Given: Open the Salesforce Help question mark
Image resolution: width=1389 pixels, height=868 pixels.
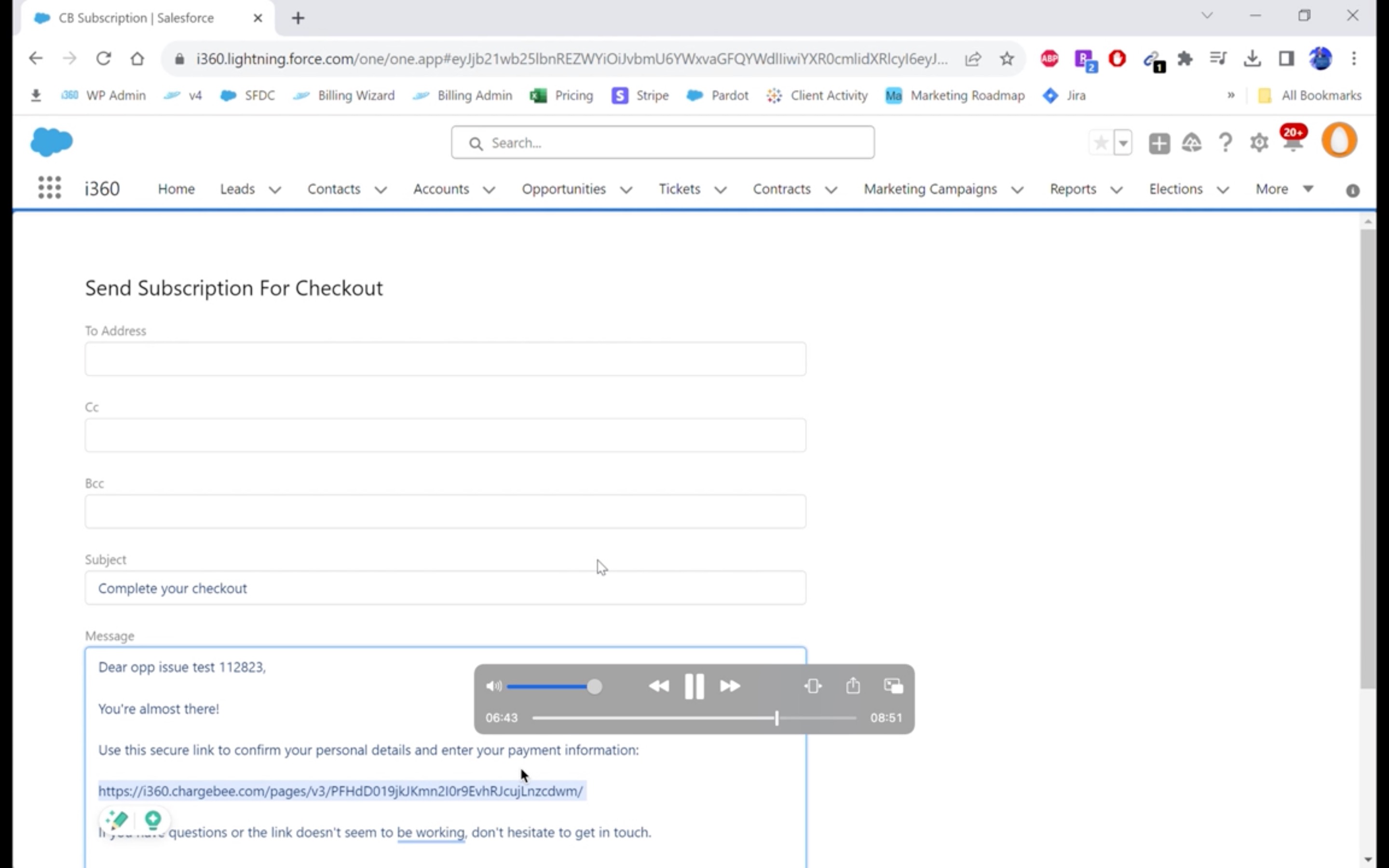Looking at the screenshot, I should tap(1225, 142).
